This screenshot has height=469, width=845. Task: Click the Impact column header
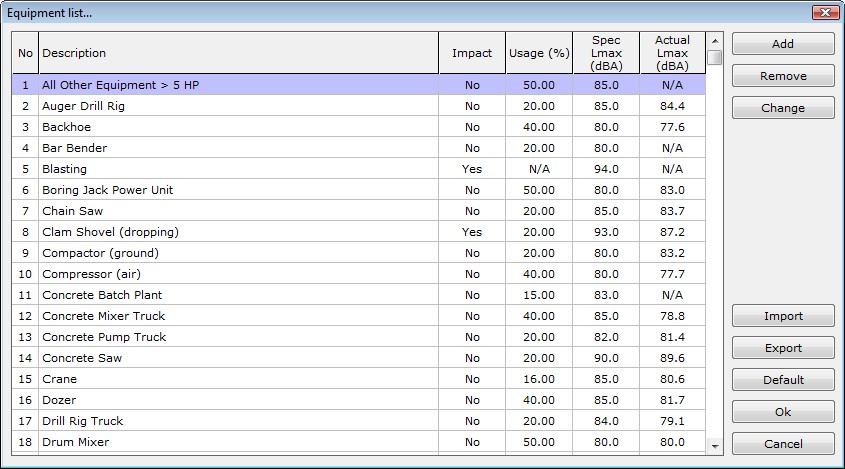pos(472,53)
